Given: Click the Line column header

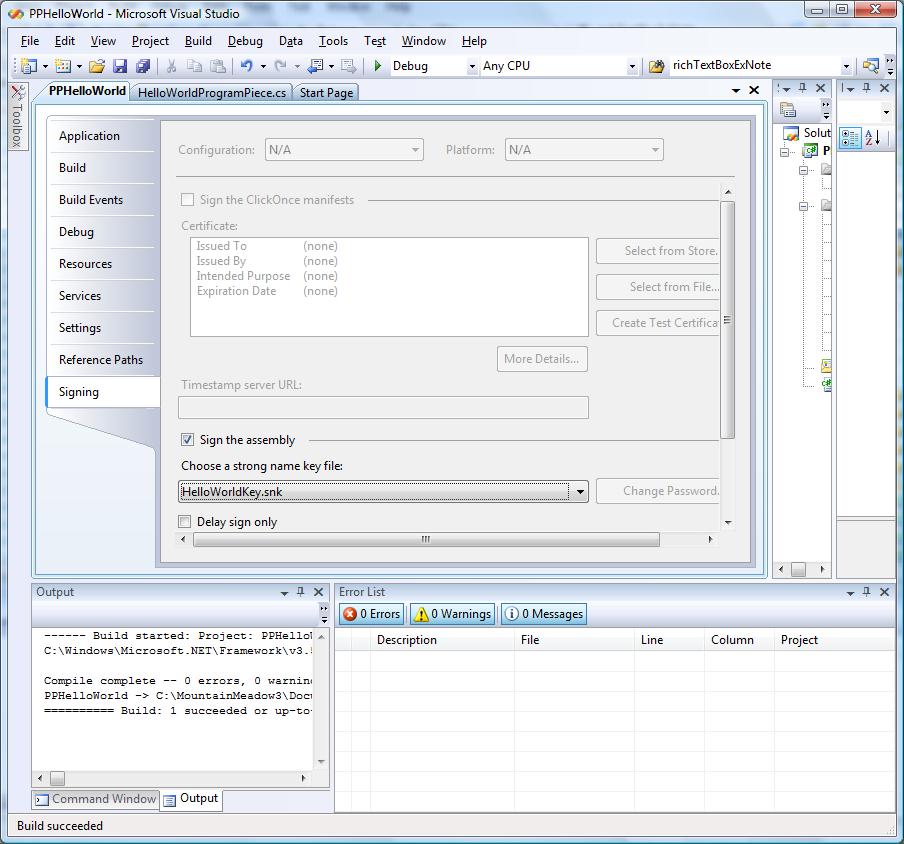Looking at the screenshot, I should (x=669, y=640).
